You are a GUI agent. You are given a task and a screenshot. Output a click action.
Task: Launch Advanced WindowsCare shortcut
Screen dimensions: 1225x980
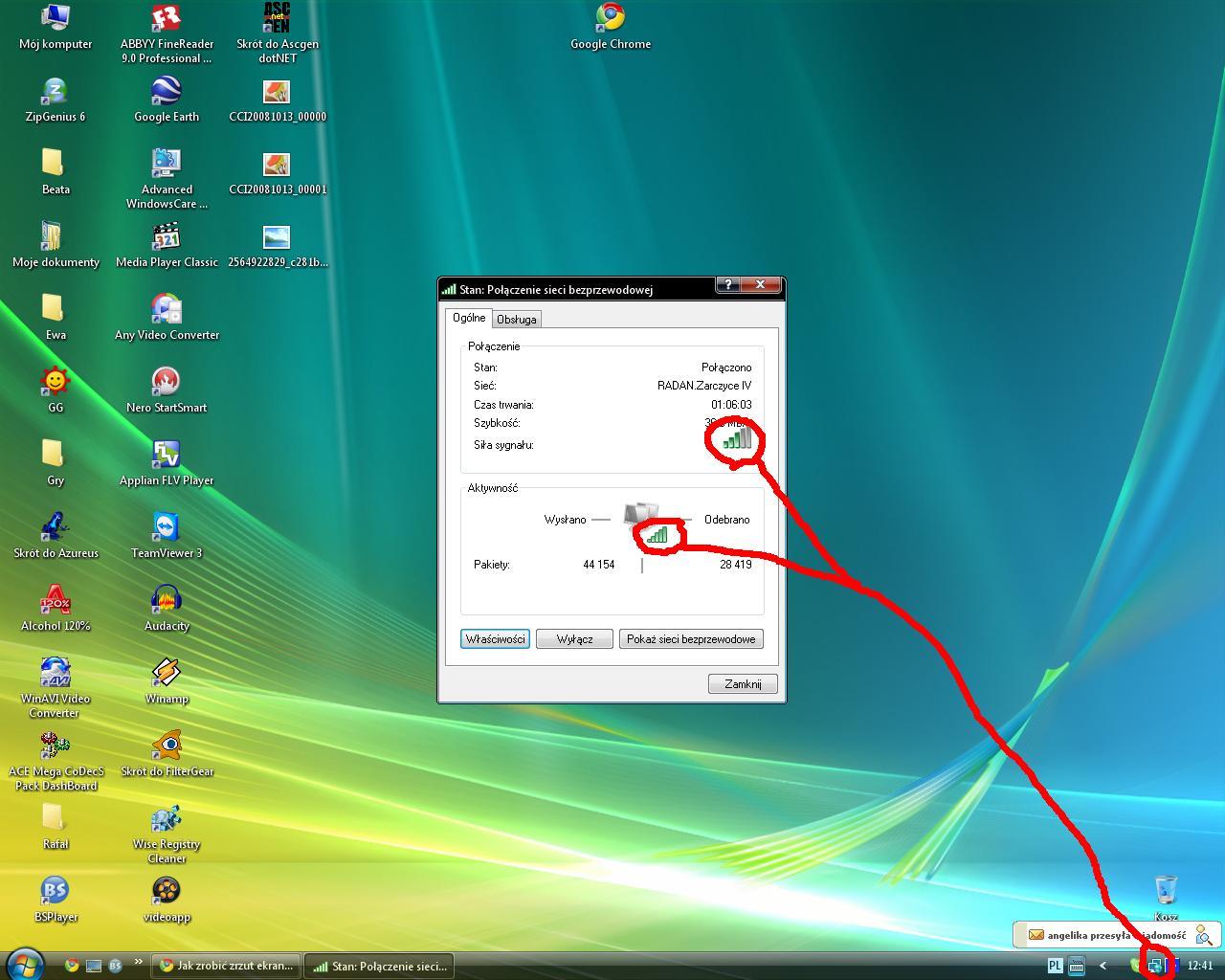click(167, 178)
